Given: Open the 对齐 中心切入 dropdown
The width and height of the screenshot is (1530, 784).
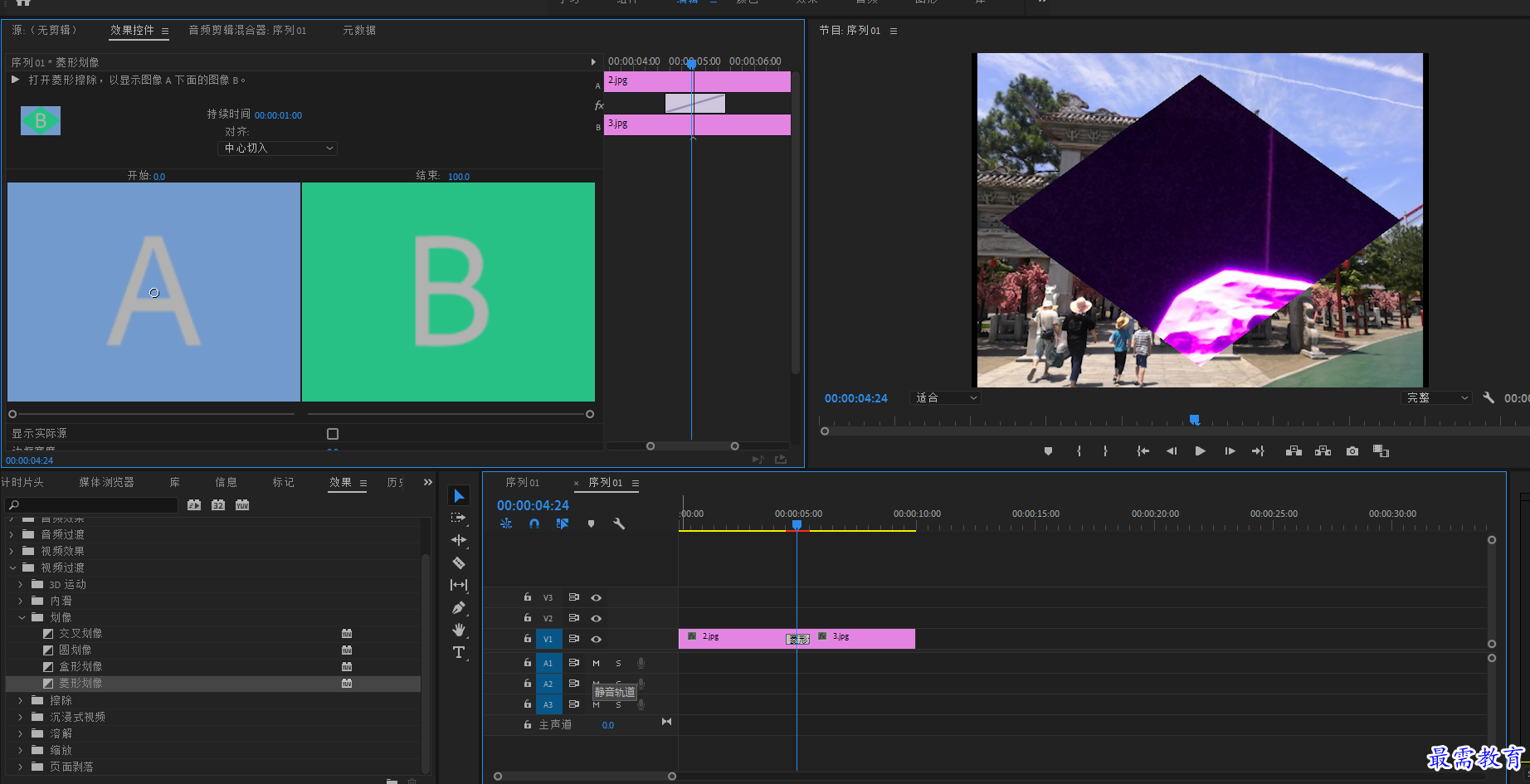Looking at the screenshot, I should click(278, 149).
